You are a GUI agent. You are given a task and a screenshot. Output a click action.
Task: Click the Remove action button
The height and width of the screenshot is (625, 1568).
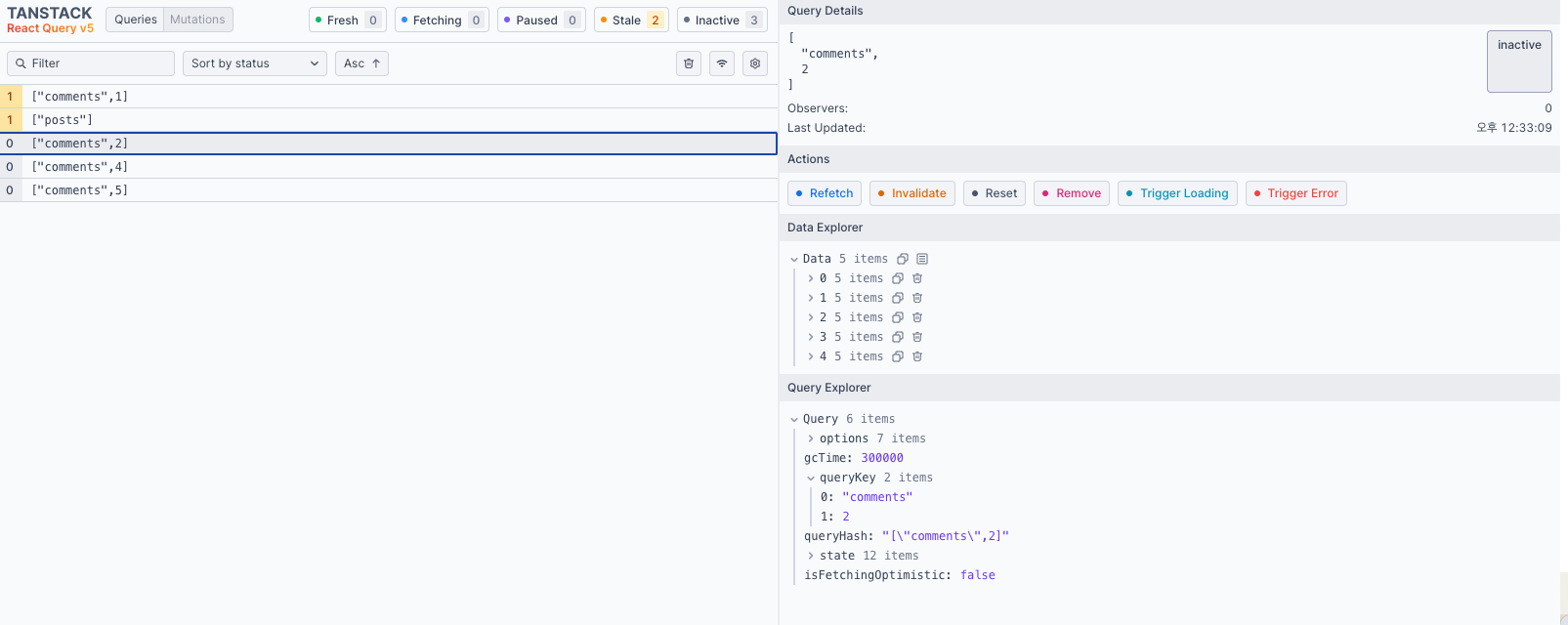[1072, 193]
